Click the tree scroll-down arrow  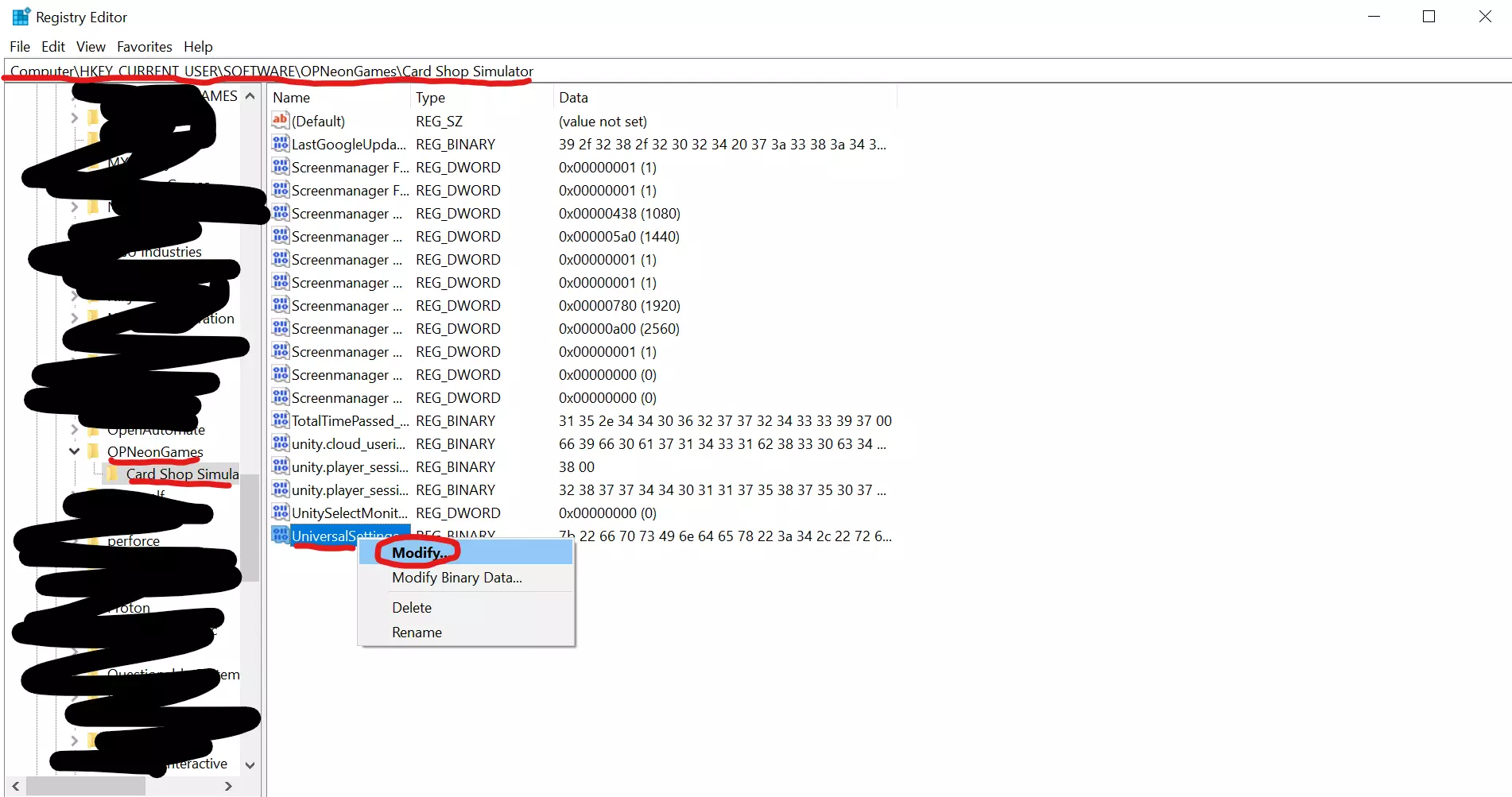(250, 765)
